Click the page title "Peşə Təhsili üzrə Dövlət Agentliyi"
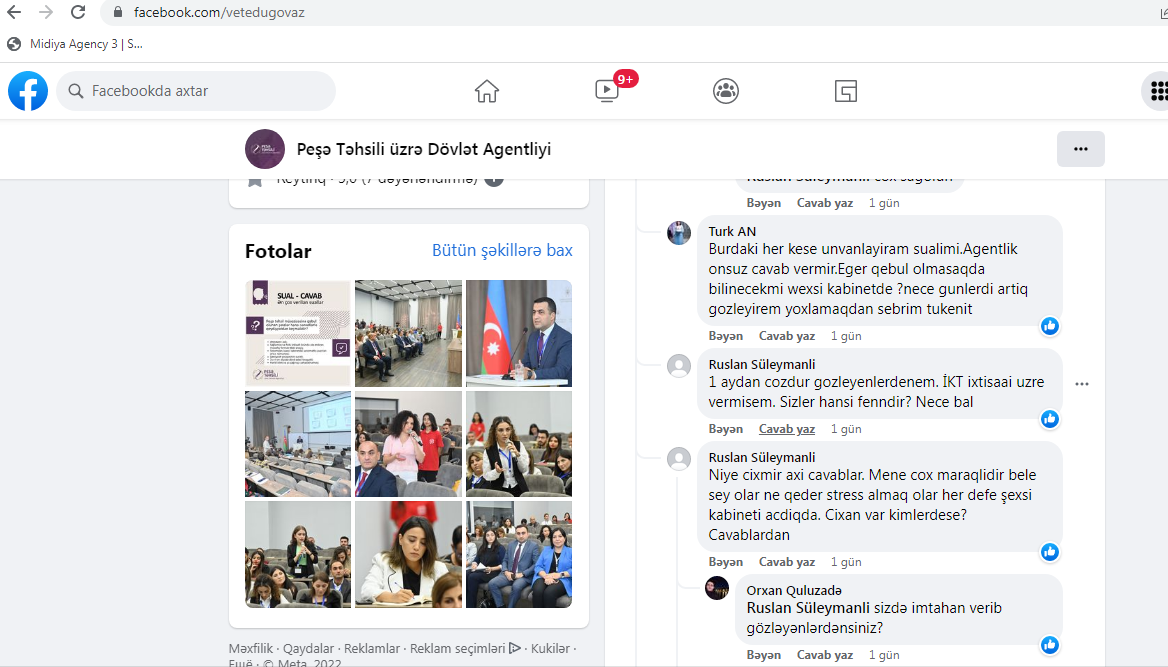Viewport: 1168px width, 667px height. point(424,149)
